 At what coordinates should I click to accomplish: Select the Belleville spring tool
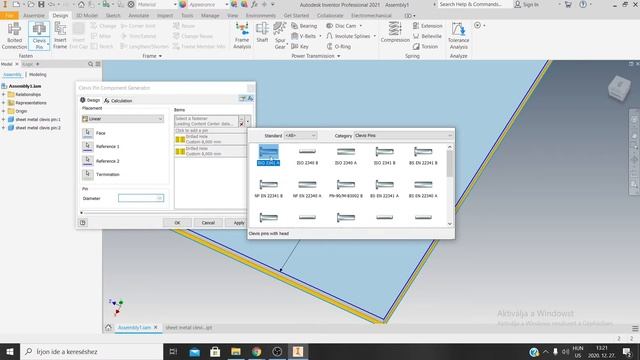427,36
